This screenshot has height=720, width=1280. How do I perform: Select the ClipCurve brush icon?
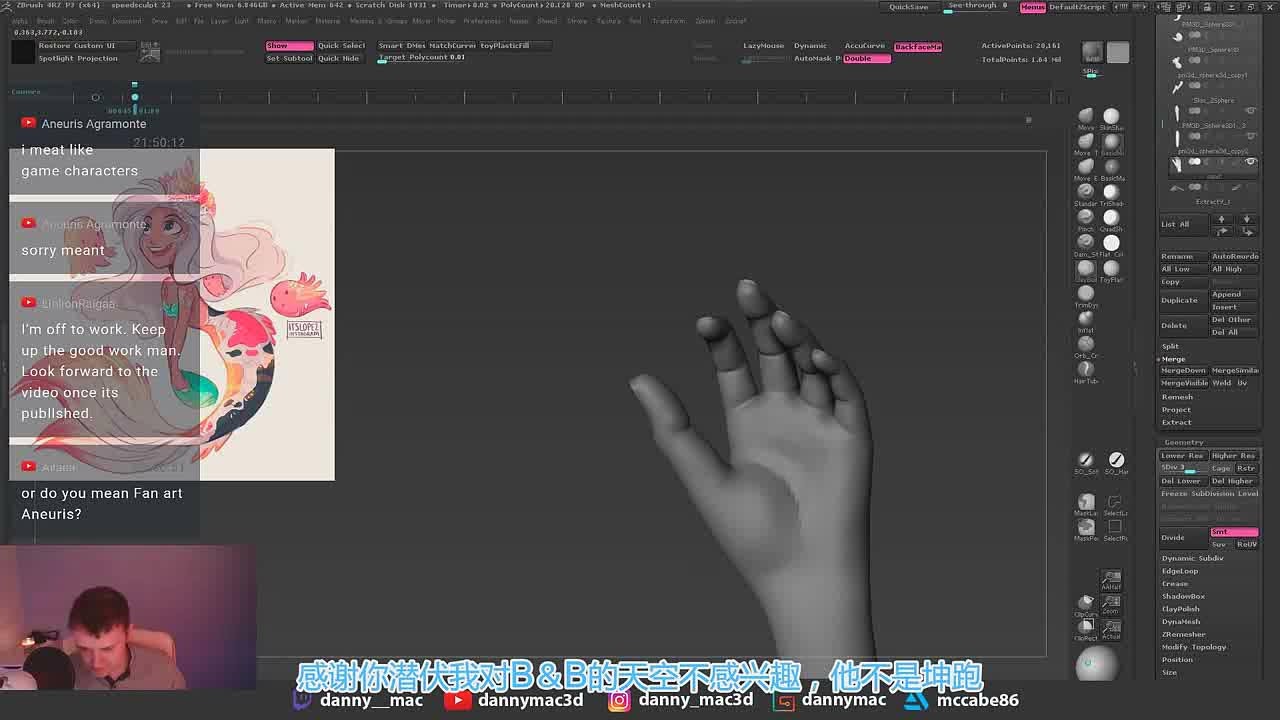coord(1086,603)
